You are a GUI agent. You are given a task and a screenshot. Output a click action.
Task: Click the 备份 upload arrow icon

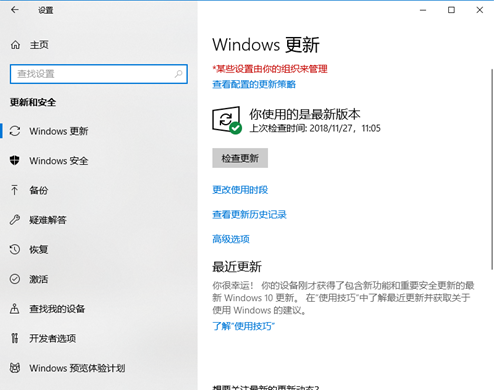[15, 190]
